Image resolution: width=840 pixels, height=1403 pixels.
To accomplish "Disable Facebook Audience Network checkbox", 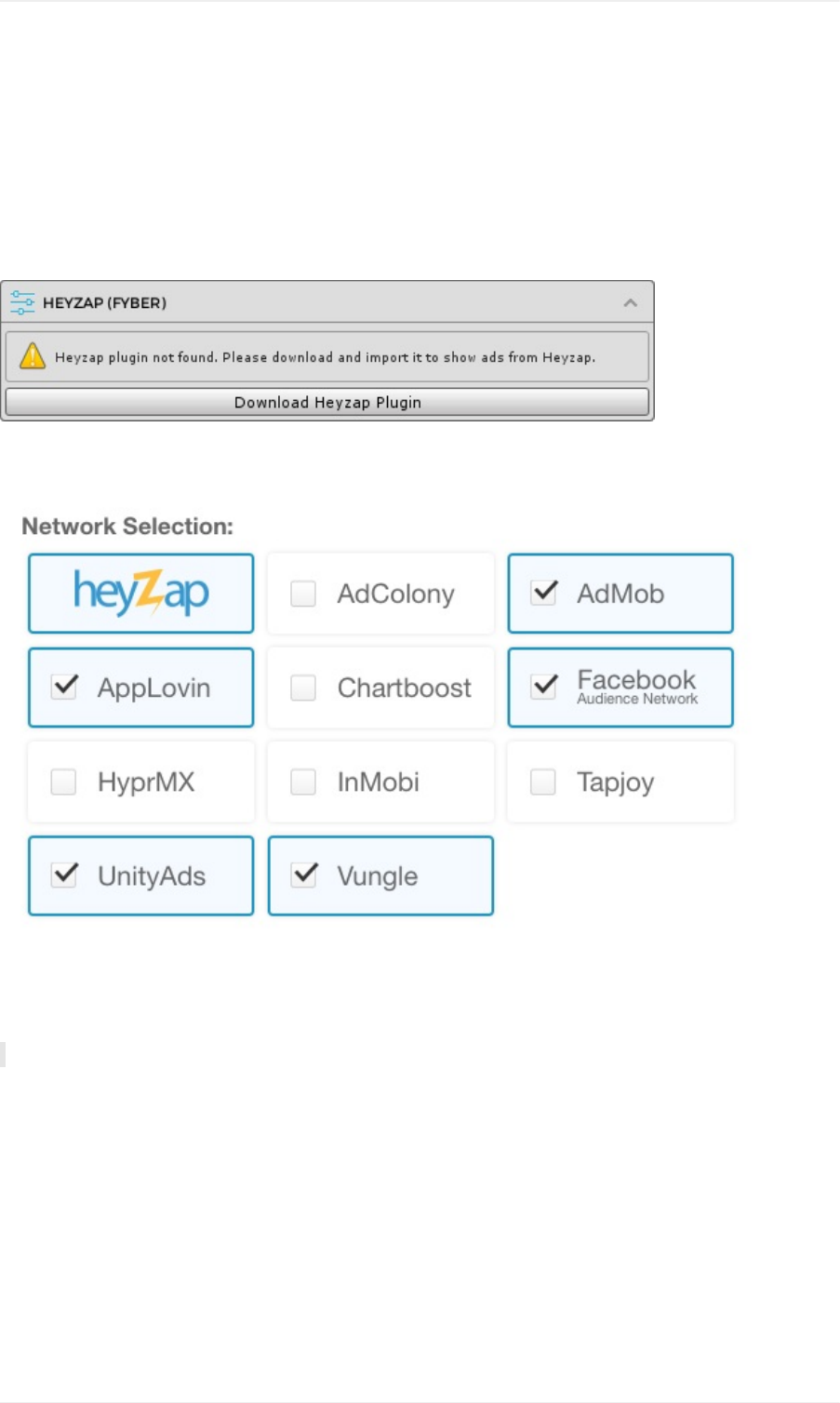I will (543, 687).
